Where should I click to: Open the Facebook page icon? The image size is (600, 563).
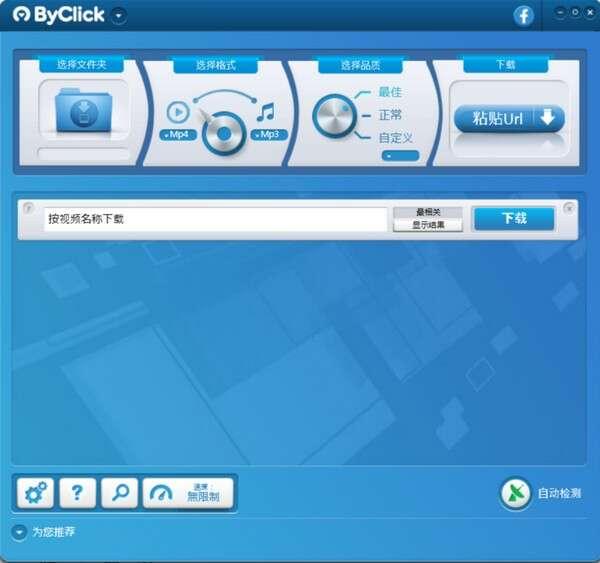(x=523, y=16)
